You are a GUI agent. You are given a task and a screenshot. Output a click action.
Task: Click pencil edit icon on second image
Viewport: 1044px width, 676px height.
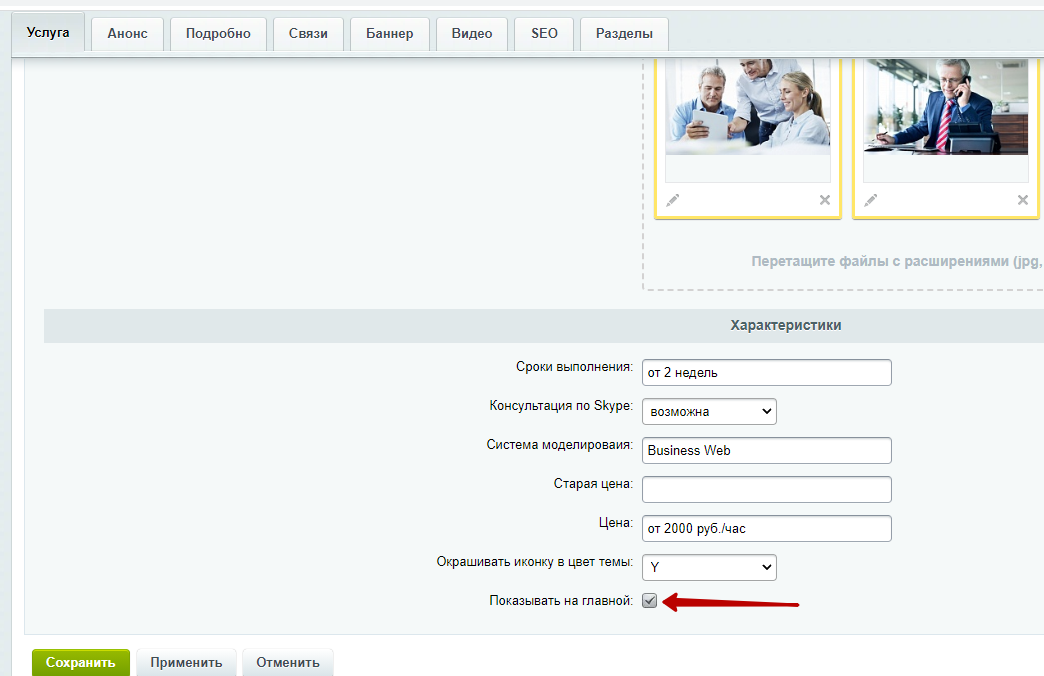(x=871, y=200)
